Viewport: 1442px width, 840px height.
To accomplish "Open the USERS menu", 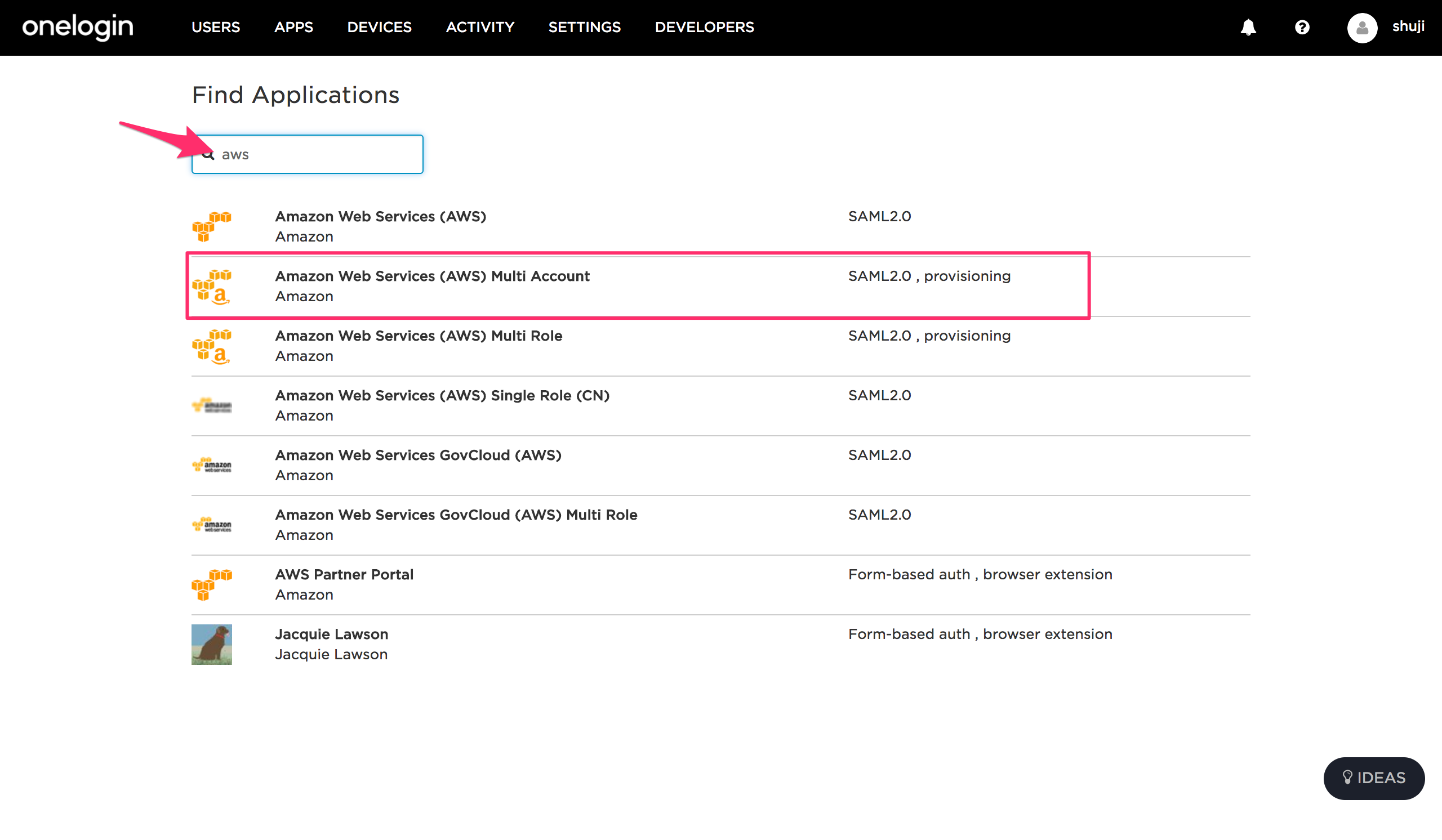I will 216,27.
